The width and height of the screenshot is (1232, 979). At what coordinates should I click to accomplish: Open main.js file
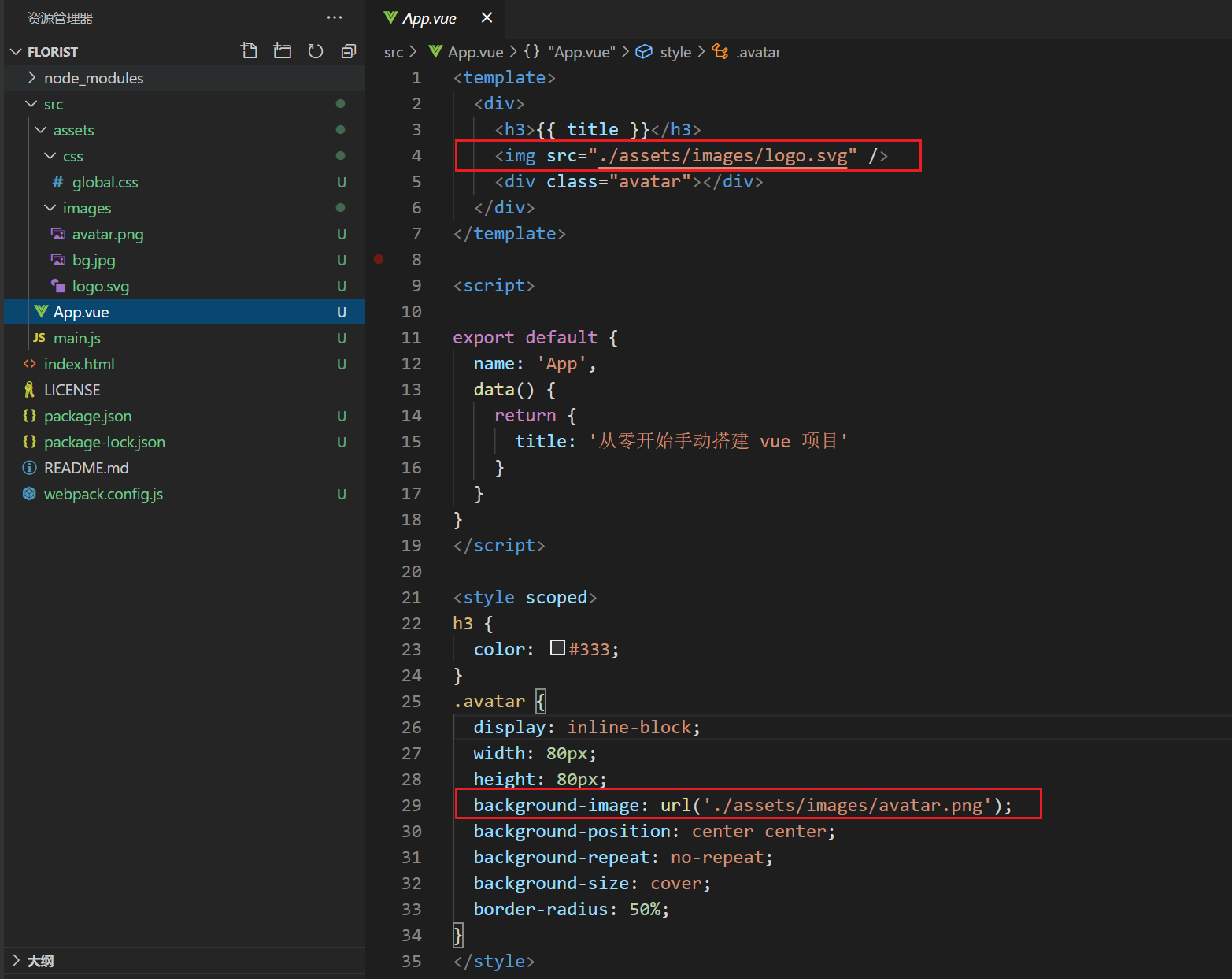click(184, 338)
